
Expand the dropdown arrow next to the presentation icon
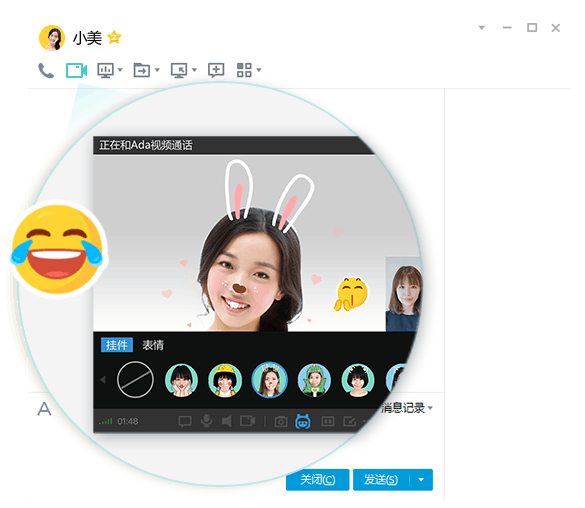coord(120,70)
